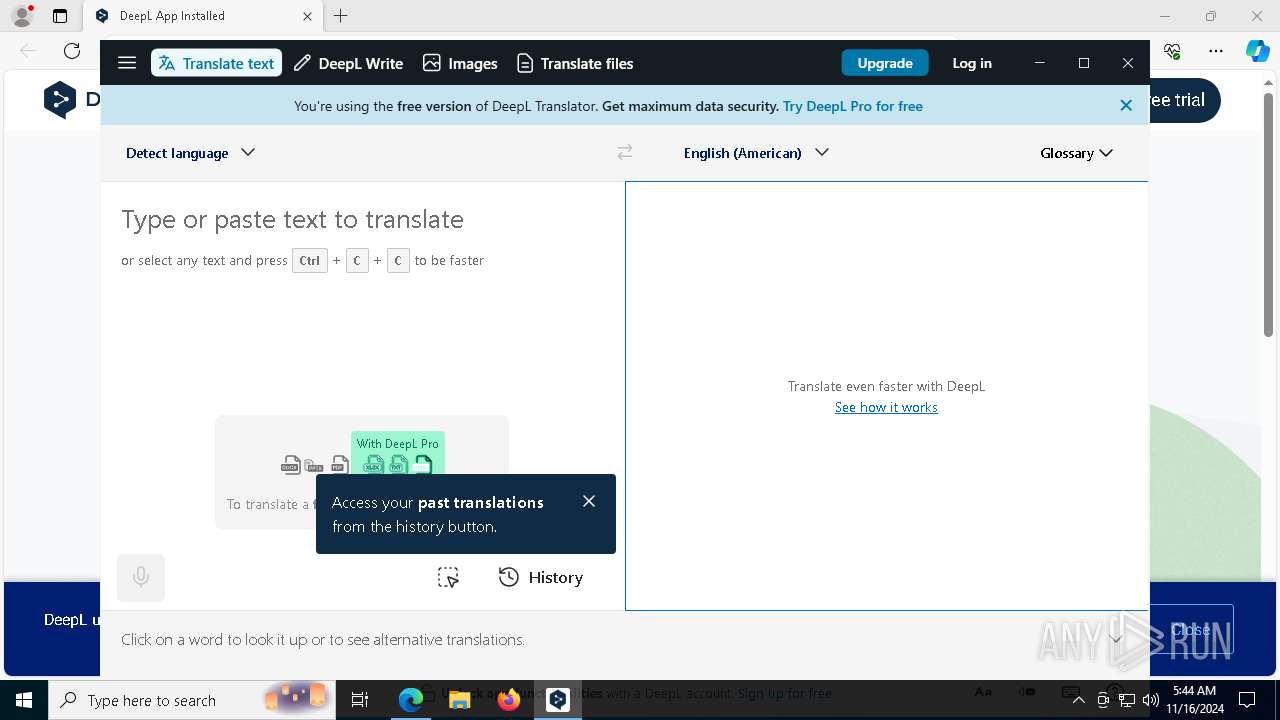Go to Translate files tab
1280x720 pixels.
coord(575,63)
